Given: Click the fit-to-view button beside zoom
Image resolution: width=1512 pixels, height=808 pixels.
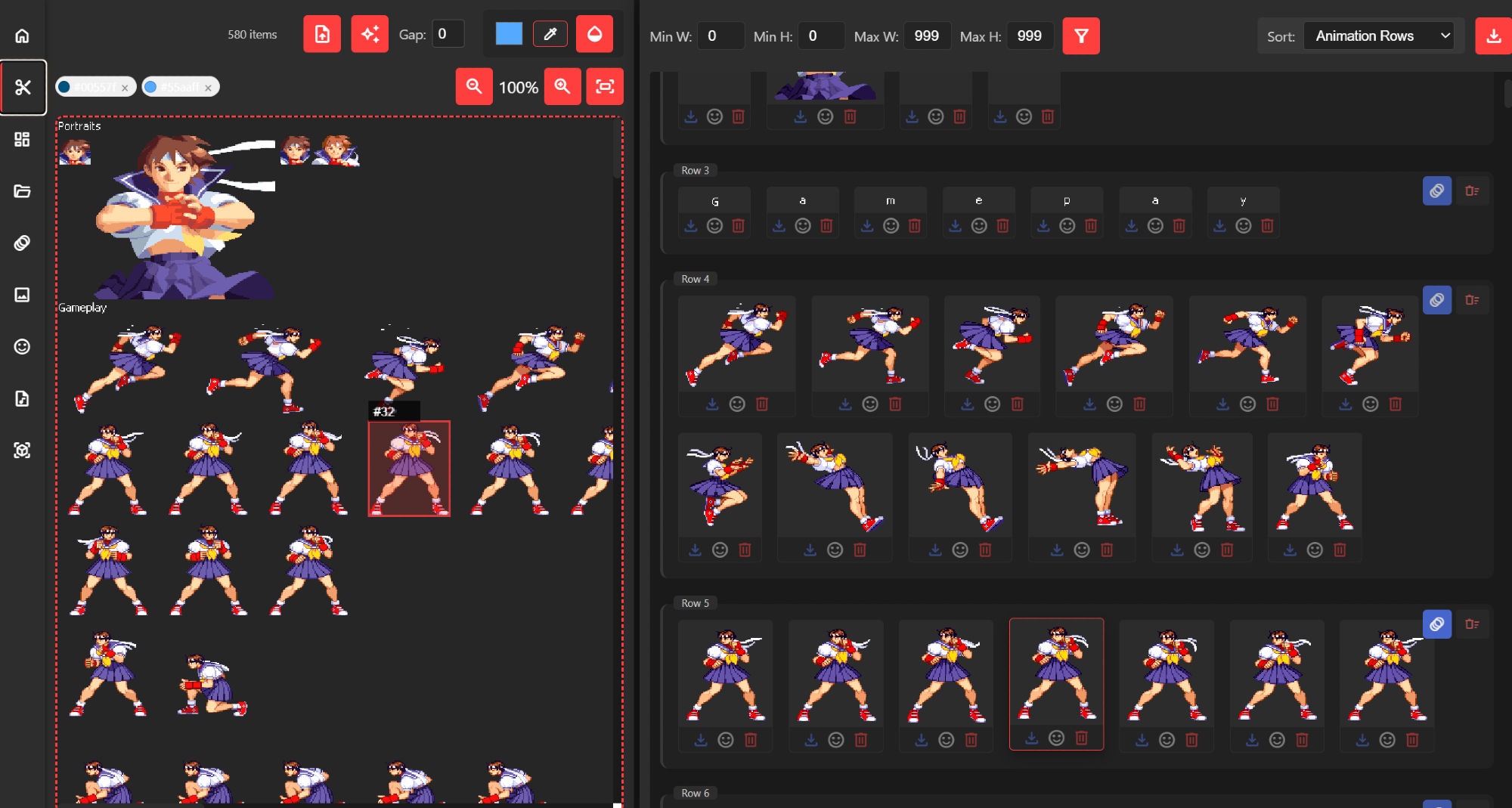Looking at the screenshot, I should (605, 86).
